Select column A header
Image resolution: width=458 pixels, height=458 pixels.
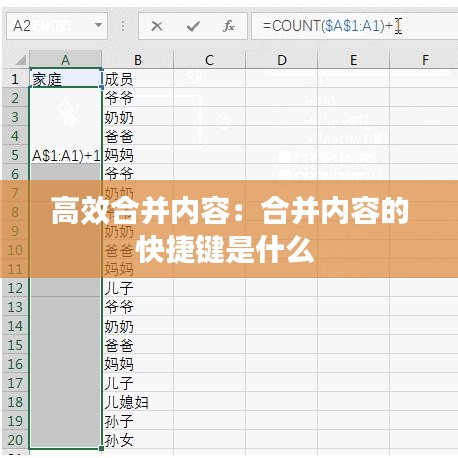pyautogui.click(x=66, y=60)
